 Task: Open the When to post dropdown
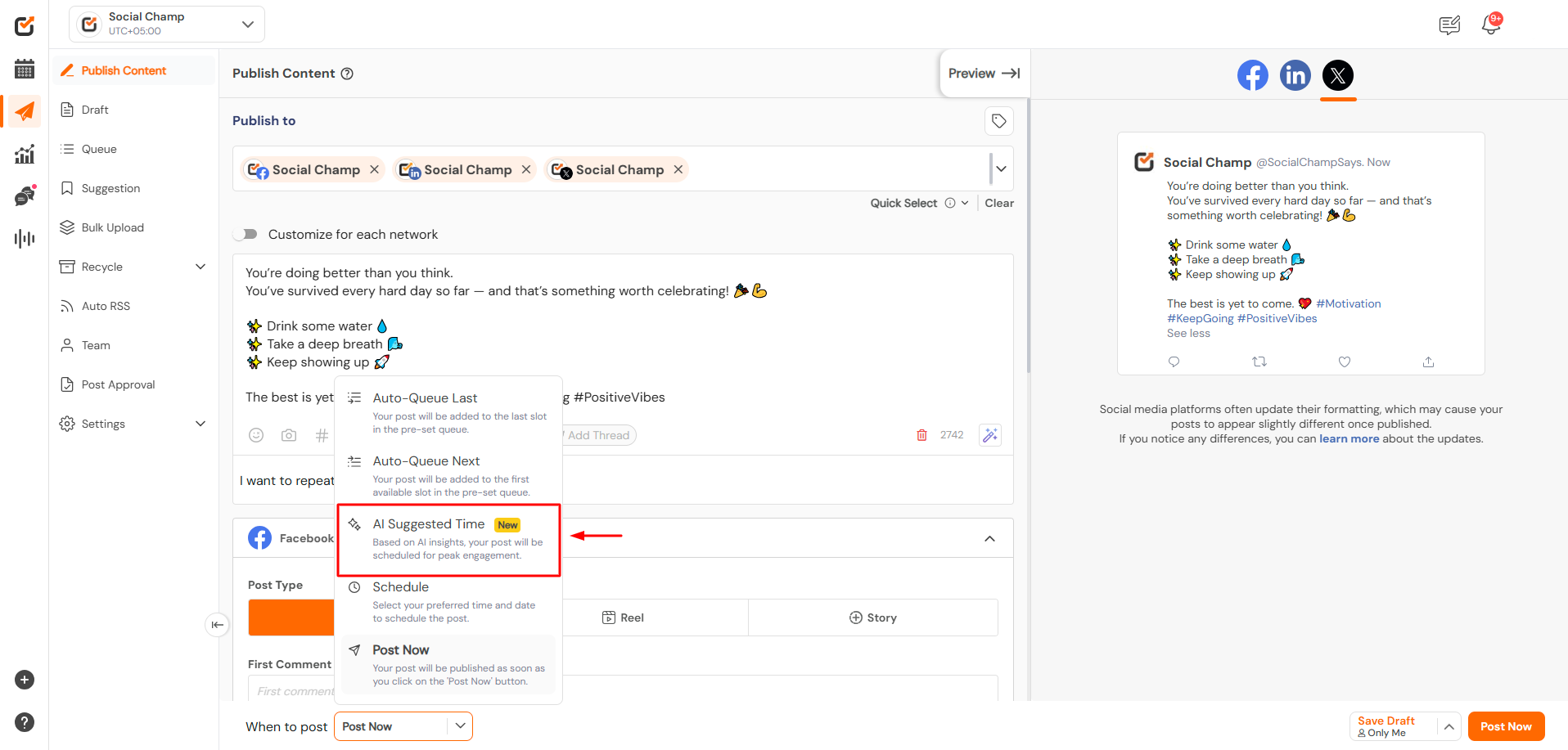coord(403,726)
